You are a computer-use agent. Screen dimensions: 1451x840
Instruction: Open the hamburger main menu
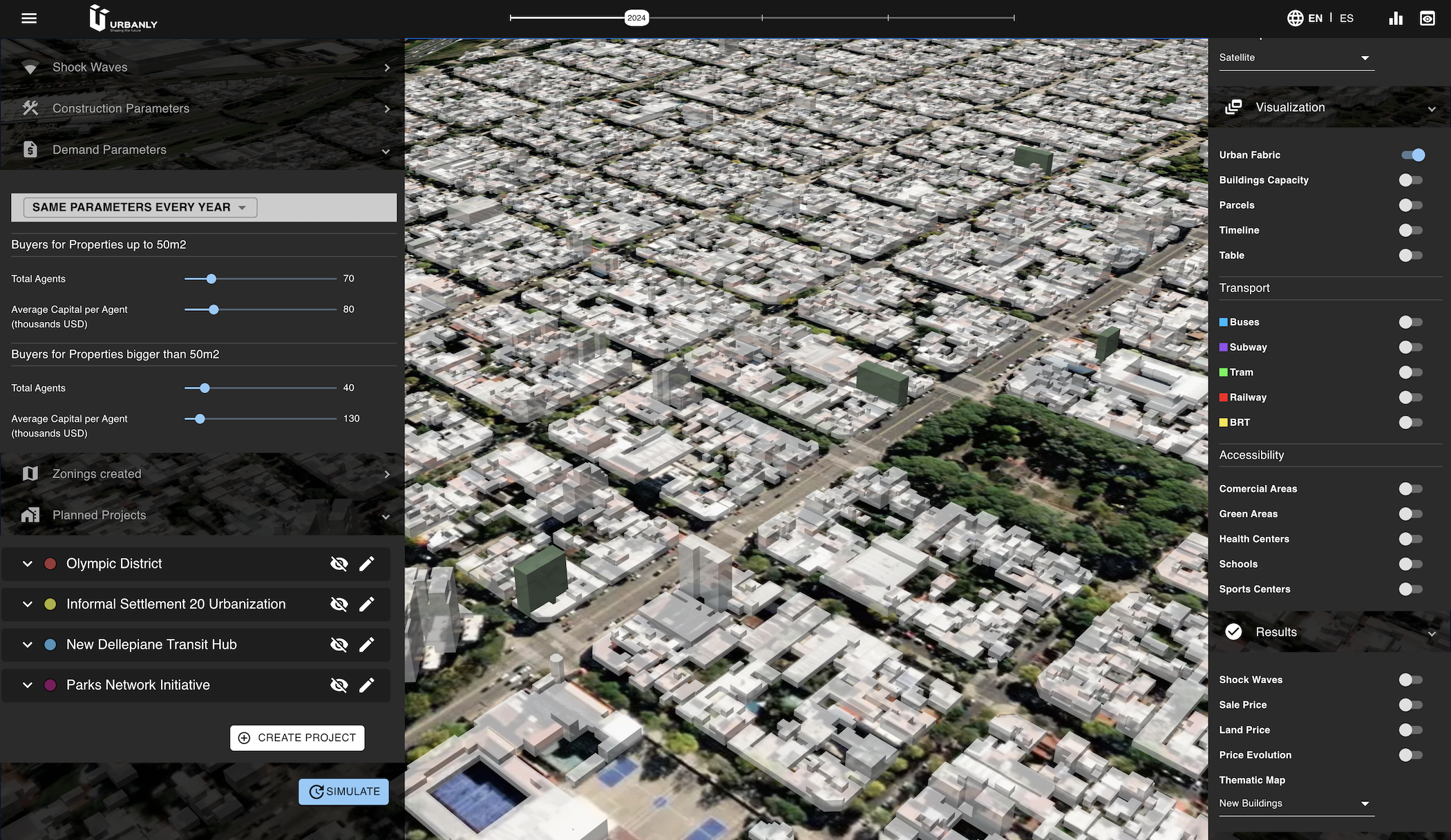[29, 18]
